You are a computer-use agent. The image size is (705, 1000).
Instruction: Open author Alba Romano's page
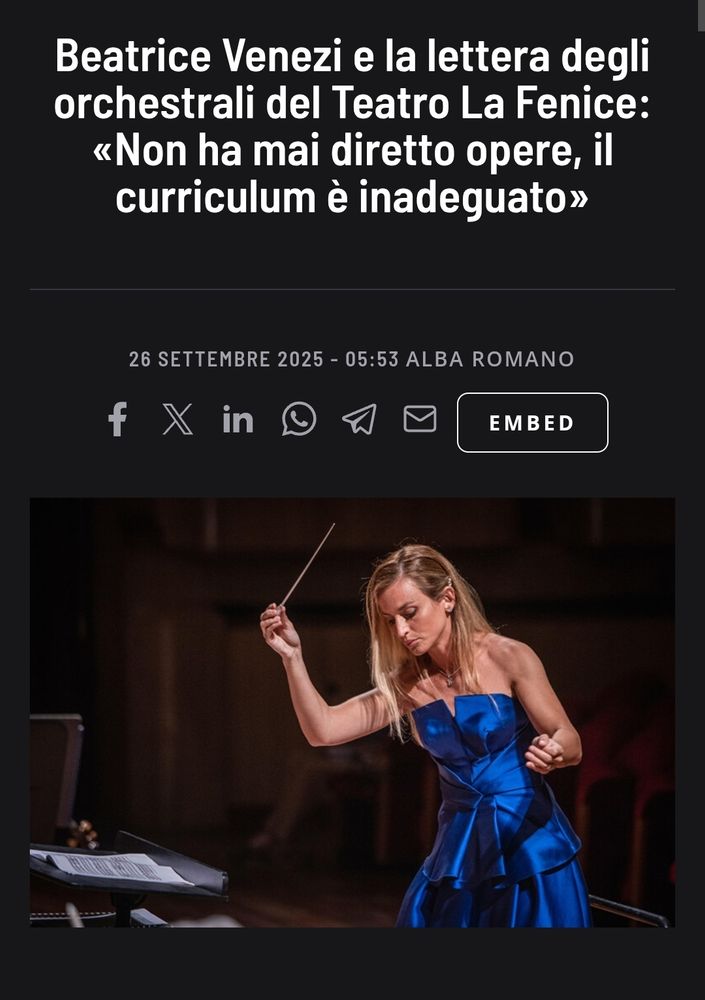click(x=490, y=359)
